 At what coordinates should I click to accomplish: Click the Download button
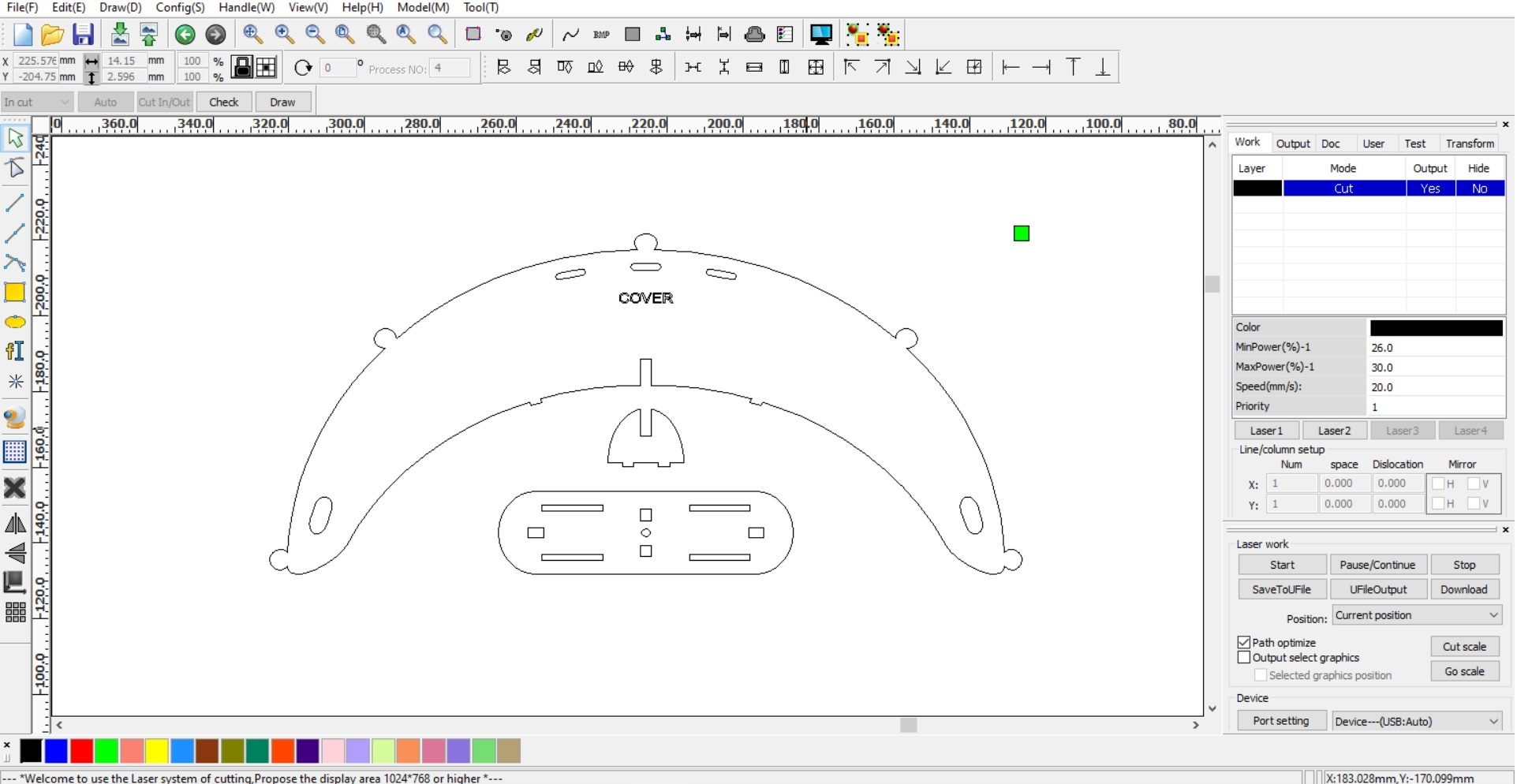[1464, 590]
